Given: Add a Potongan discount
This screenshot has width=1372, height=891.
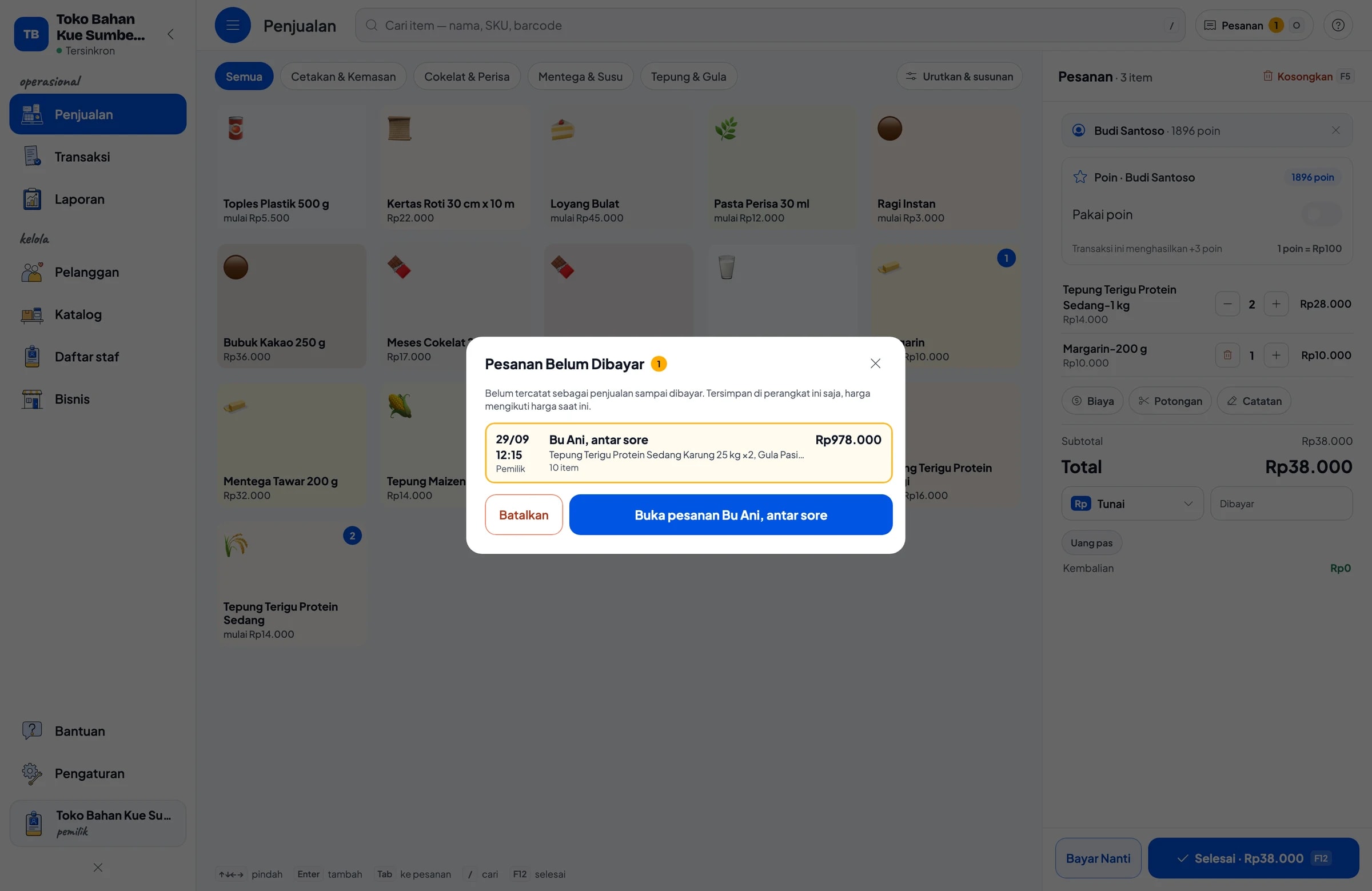Looking at the screenshot, I should (x=1170, y=401).
